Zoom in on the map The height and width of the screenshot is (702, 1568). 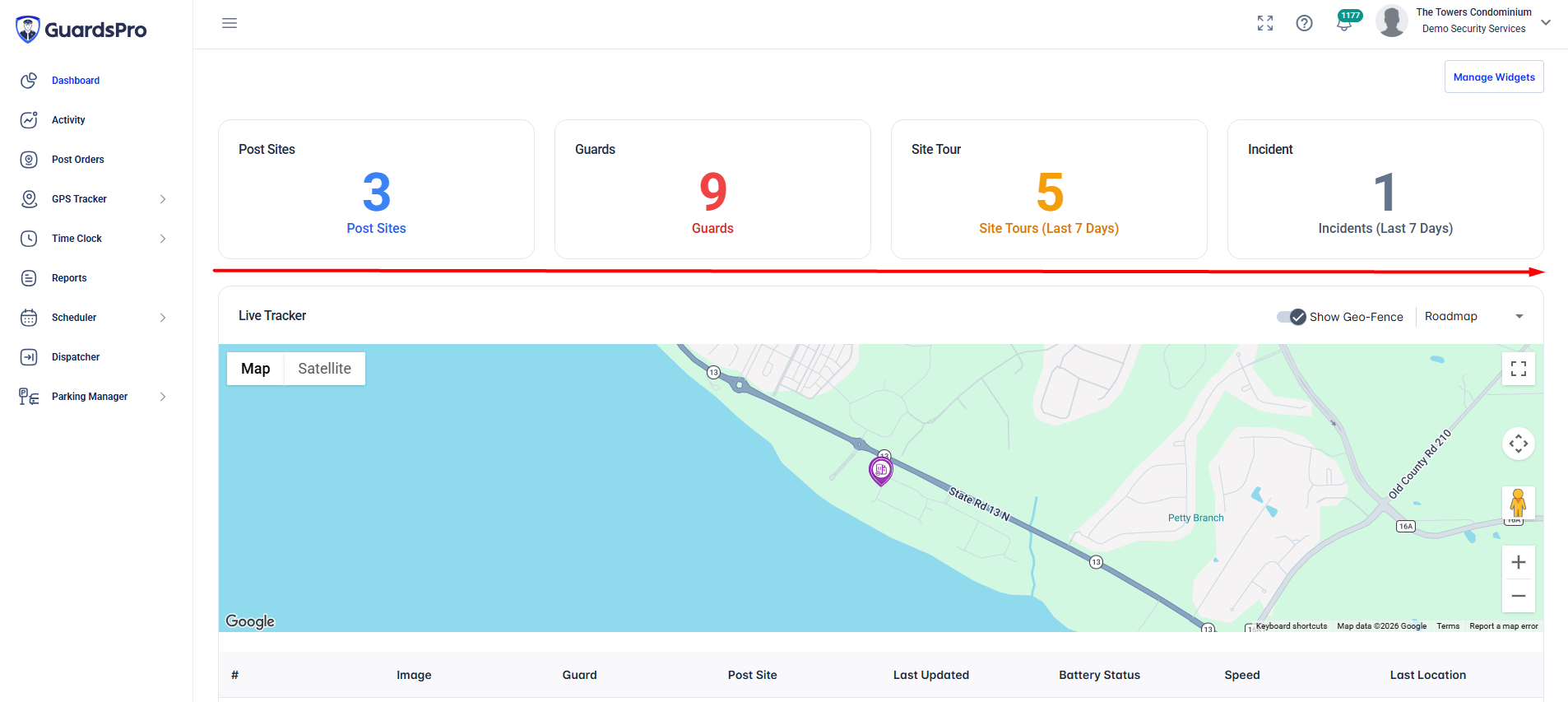(1519, 562)
